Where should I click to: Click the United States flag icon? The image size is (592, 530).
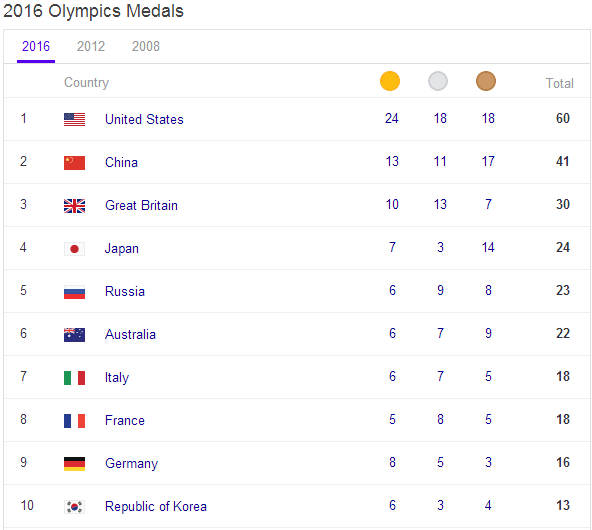coord(74,120)
